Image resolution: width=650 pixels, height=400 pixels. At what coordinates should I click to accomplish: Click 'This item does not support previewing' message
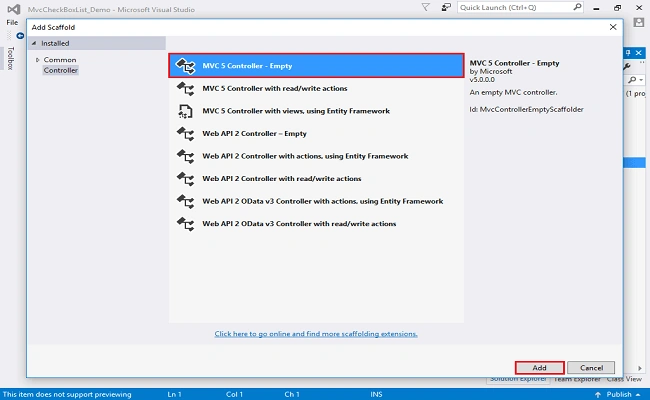[67, 395]
